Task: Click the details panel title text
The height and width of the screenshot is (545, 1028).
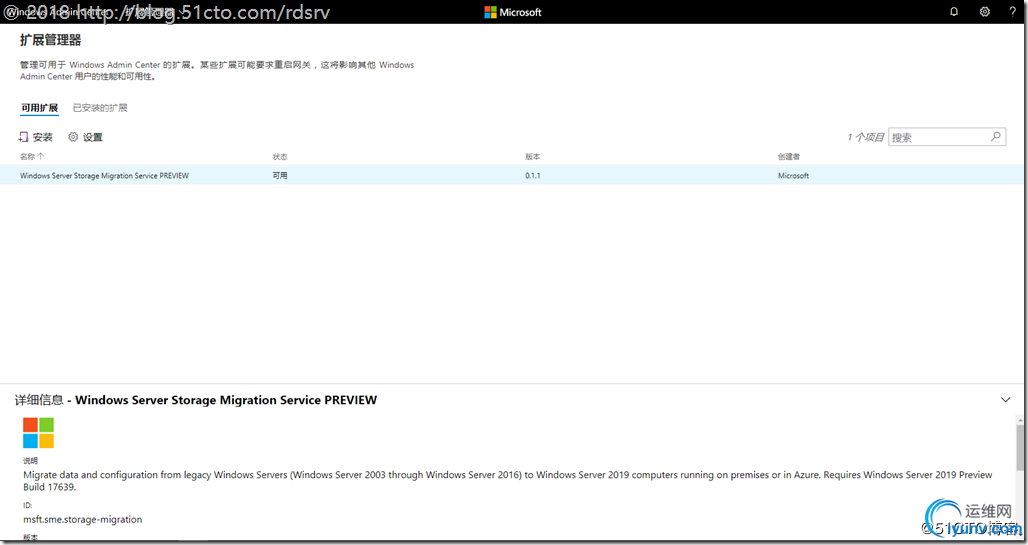Action: click(196, 399)
